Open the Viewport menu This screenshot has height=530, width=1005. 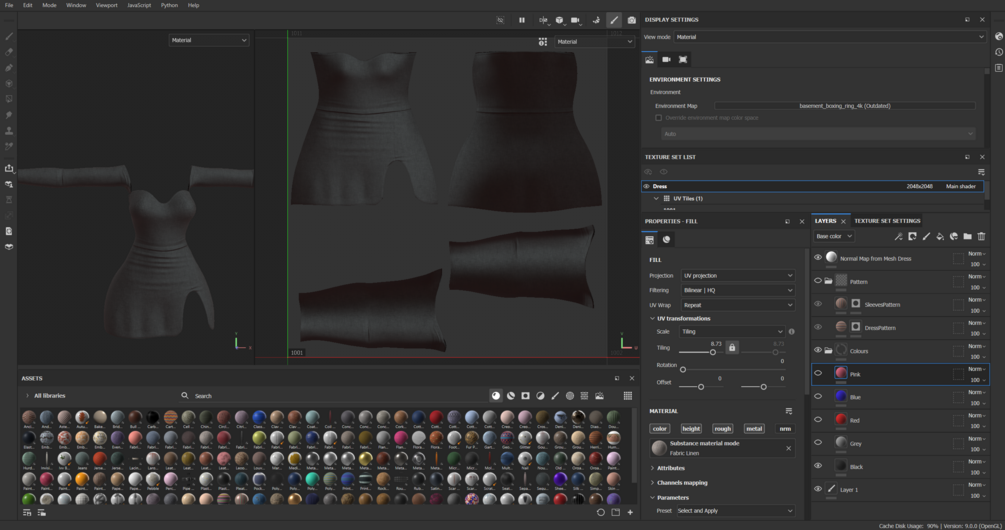(106, 5)
